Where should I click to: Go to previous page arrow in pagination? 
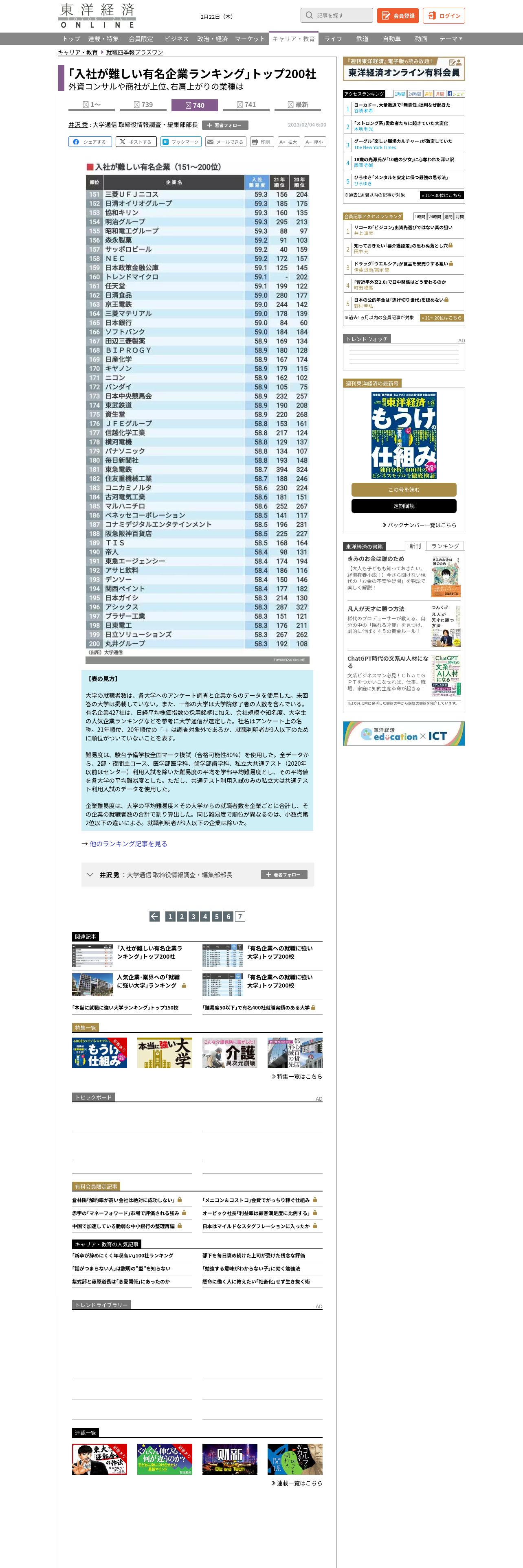tap(154, 916)
